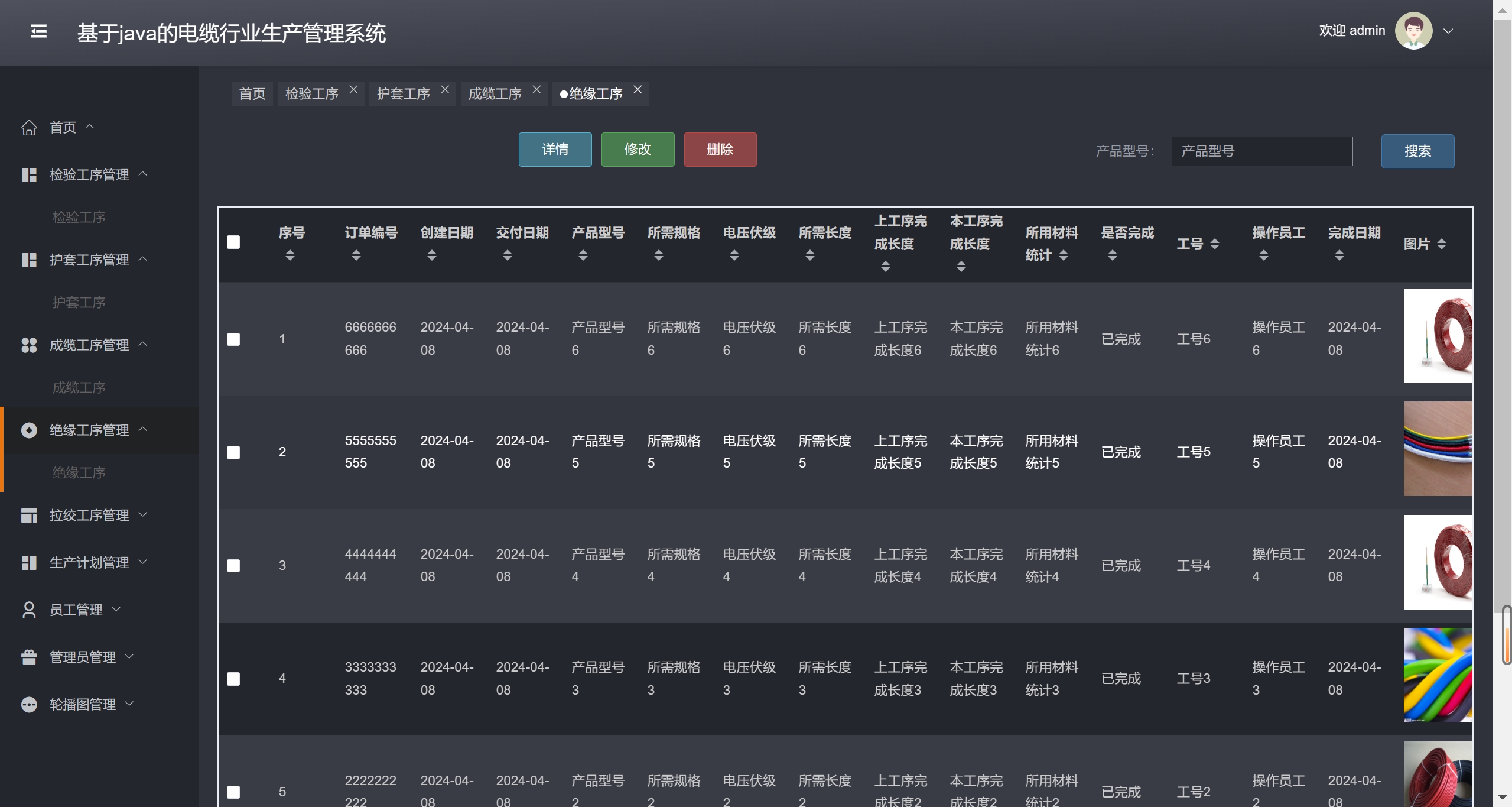Focus the 产品型号 search input field
Image resolution: width=1512 pixels, height=807 pixels.
pos(1262,151)
